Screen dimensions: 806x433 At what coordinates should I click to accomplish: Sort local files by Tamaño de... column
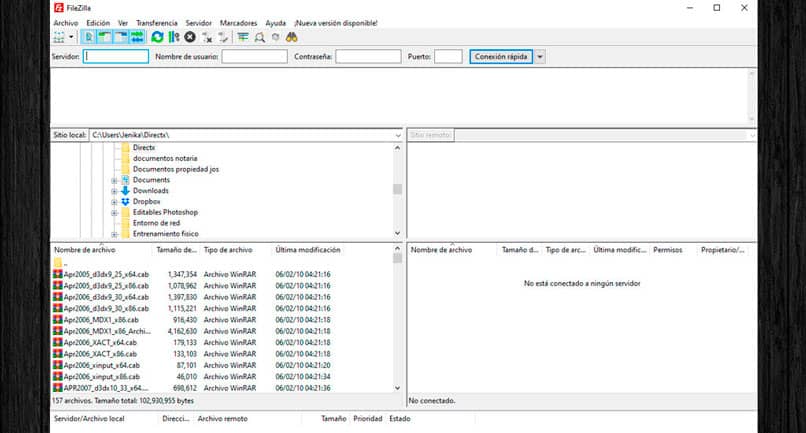[176, 250]
